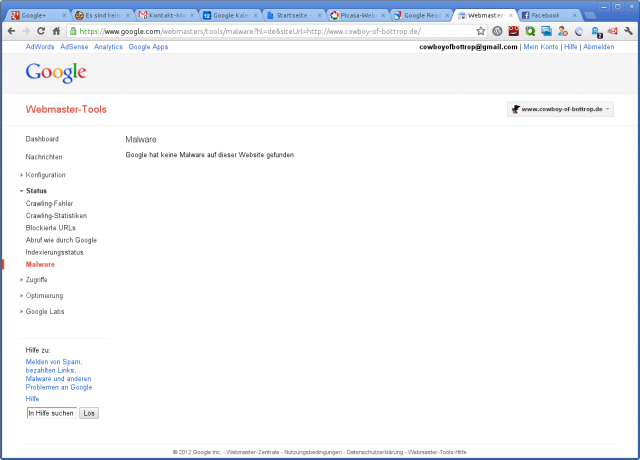Reload the page with refresh button
Image resolution: width=640 pixels, height=460 pixels.
[x=41, y=31]
